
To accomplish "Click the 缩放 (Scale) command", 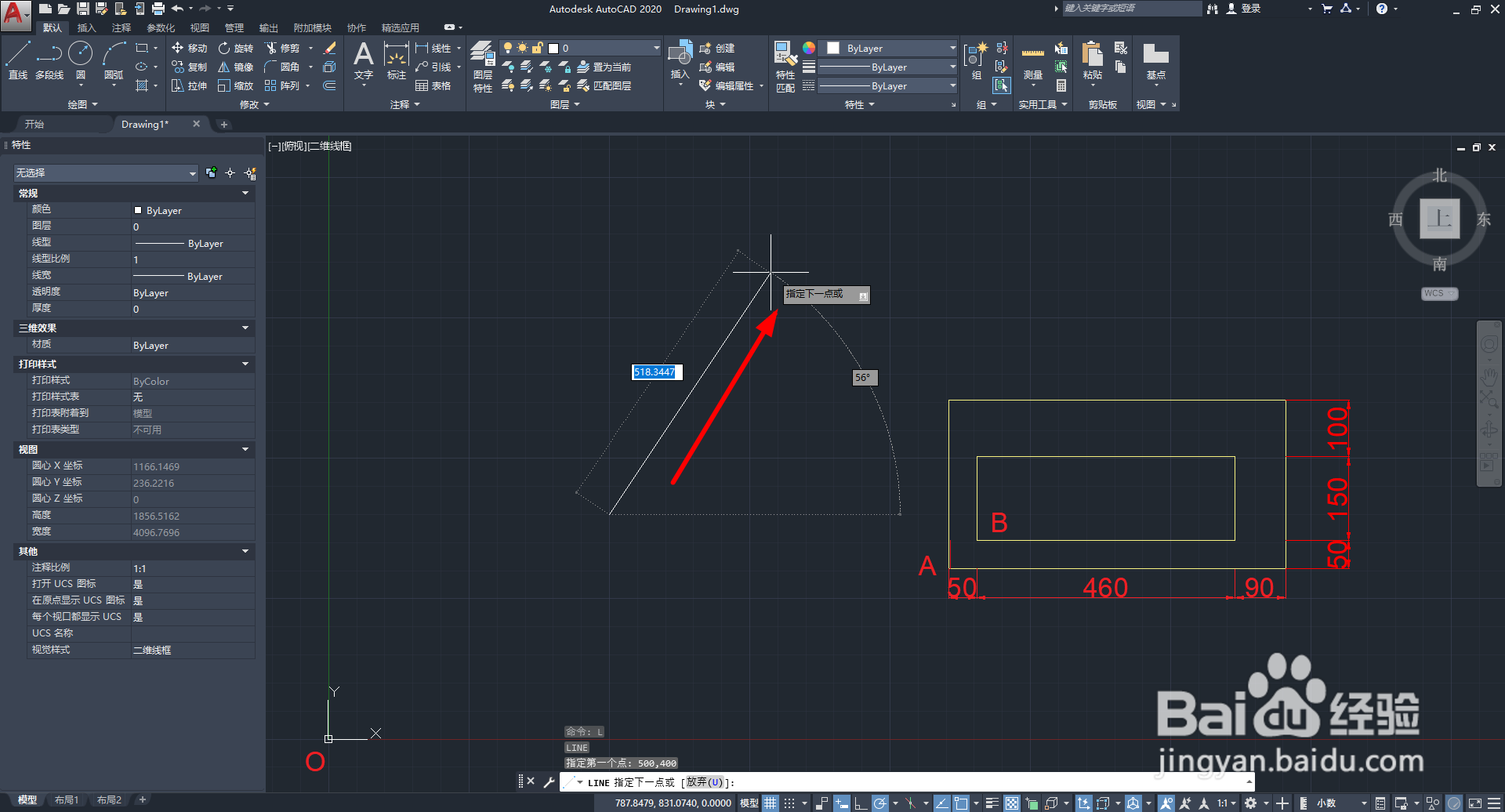I will coord(236,85).
